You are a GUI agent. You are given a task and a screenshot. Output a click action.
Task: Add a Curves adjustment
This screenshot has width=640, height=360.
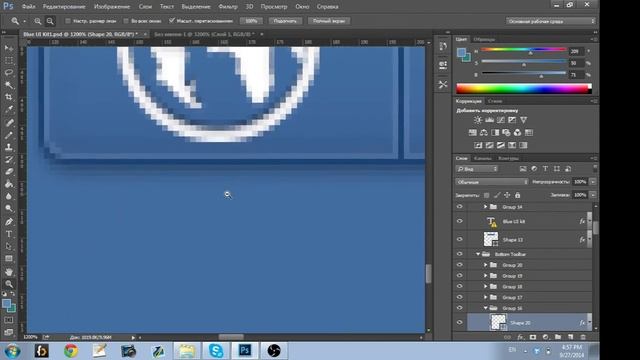coord(500,120)
